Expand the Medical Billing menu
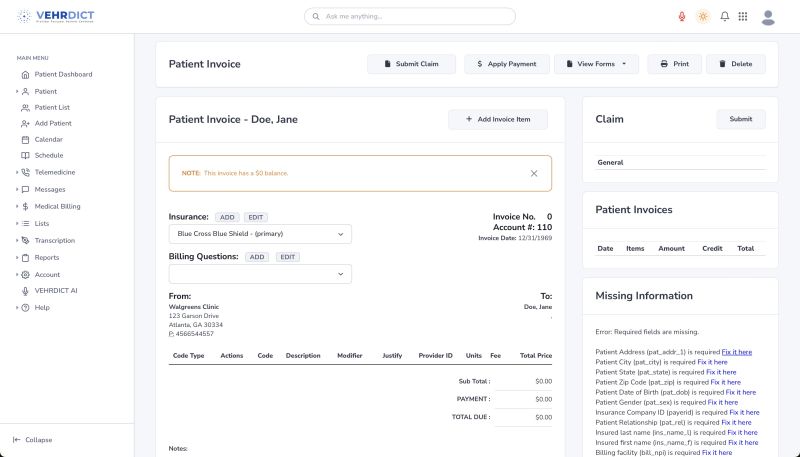The image size is (800, 457). tap(57, 206)
